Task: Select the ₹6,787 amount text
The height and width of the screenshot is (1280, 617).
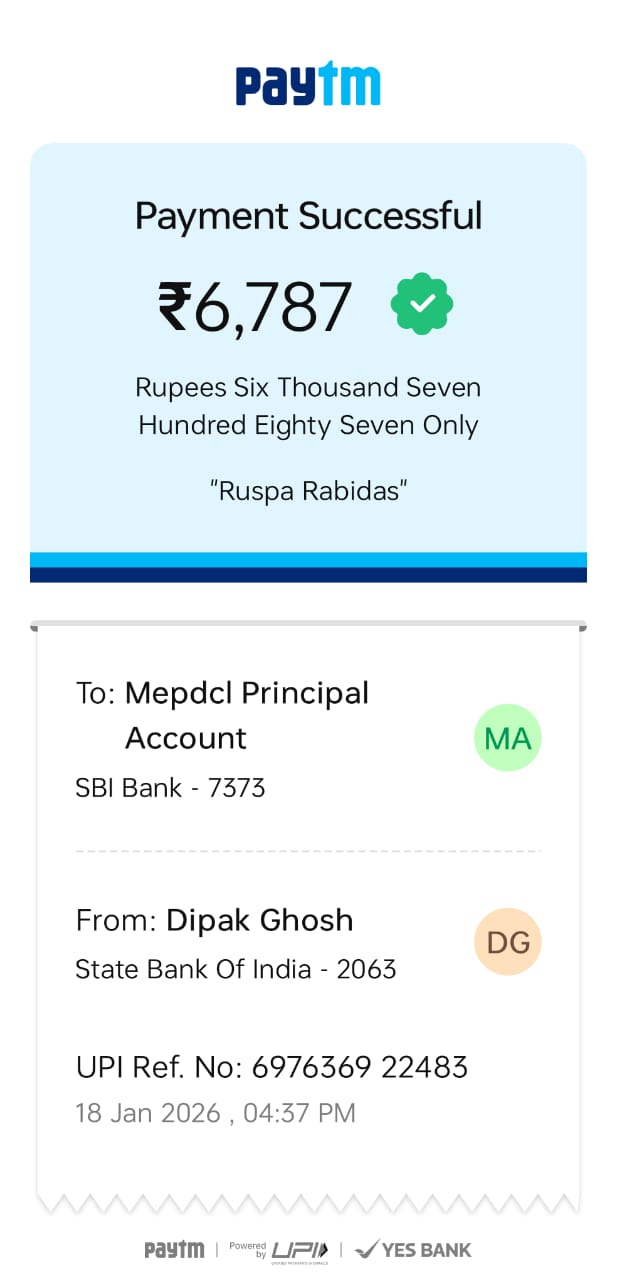Action: (255, 306)
